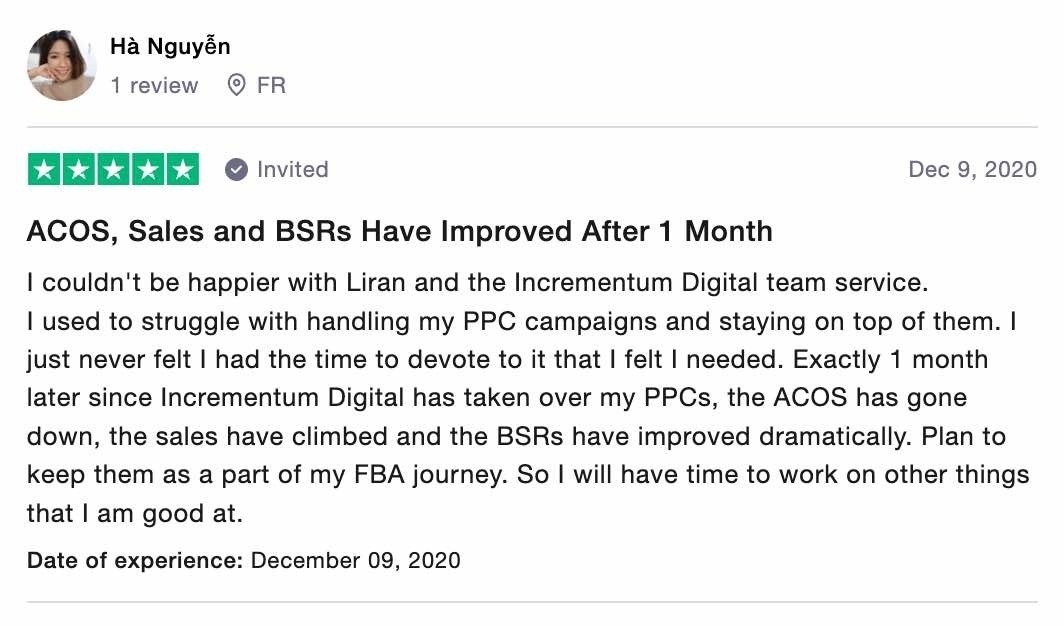1064x626 pixels.
Task: Click the name 'Liran' in the review text
Action: click(376, 282)
